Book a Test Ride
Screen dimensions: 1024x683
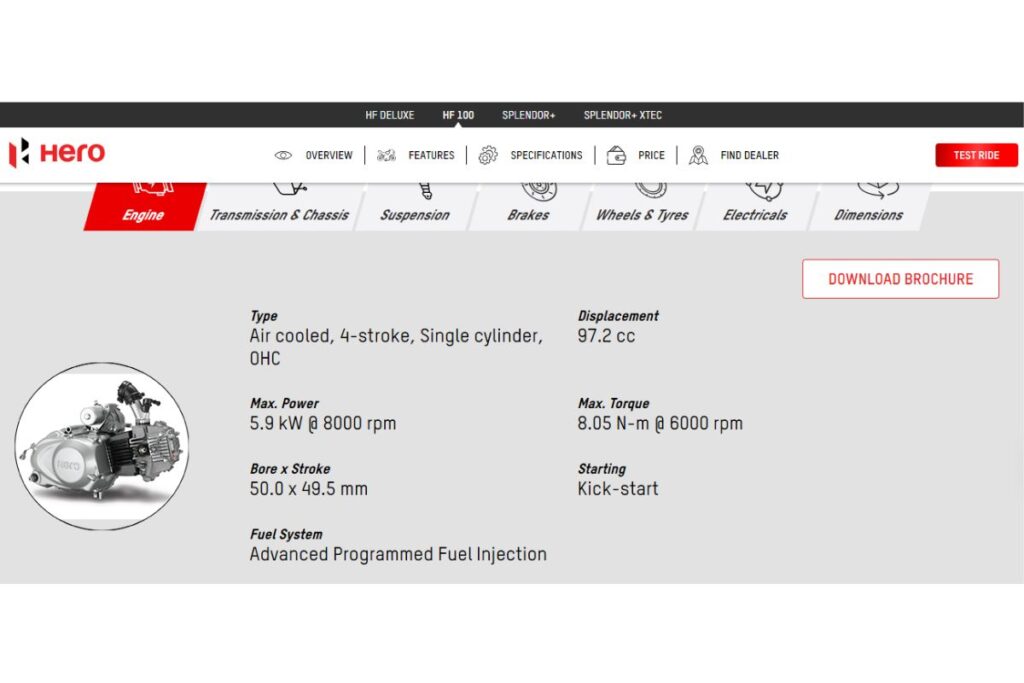pyautogui.click(x=976, y=155)
